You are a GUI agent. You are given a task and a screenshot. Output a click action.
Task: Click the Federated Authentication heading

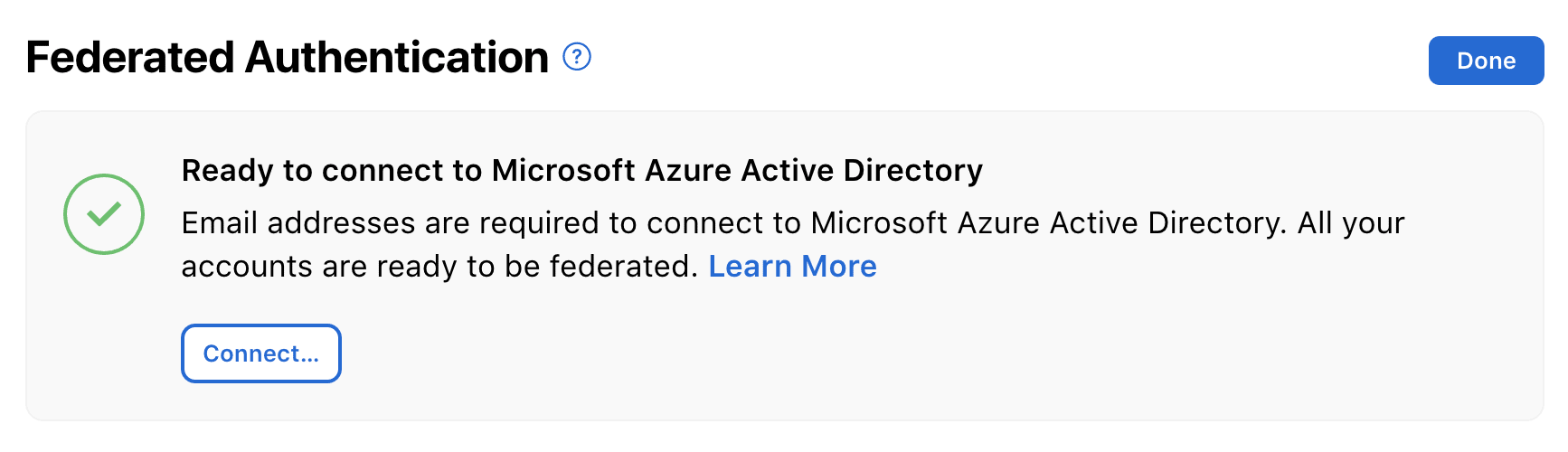click(288, 57)
